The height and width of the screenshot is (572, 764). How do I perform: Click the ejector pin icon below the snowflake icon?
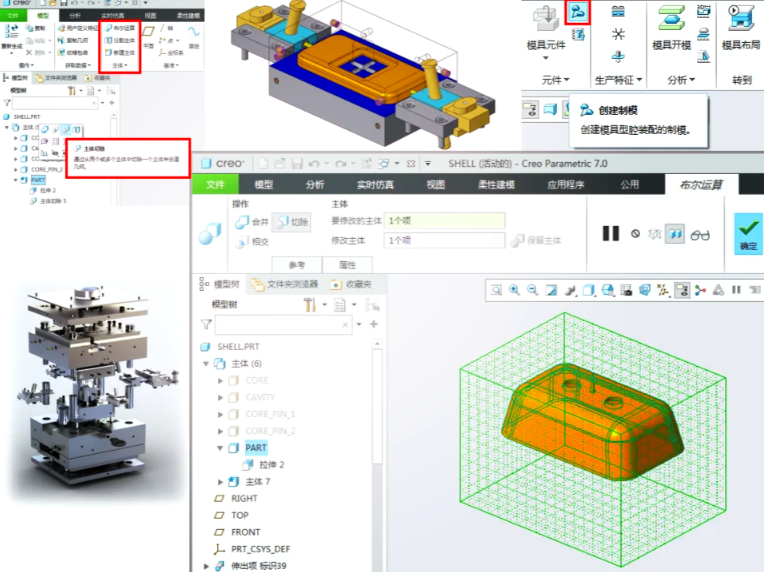[618, 57]
